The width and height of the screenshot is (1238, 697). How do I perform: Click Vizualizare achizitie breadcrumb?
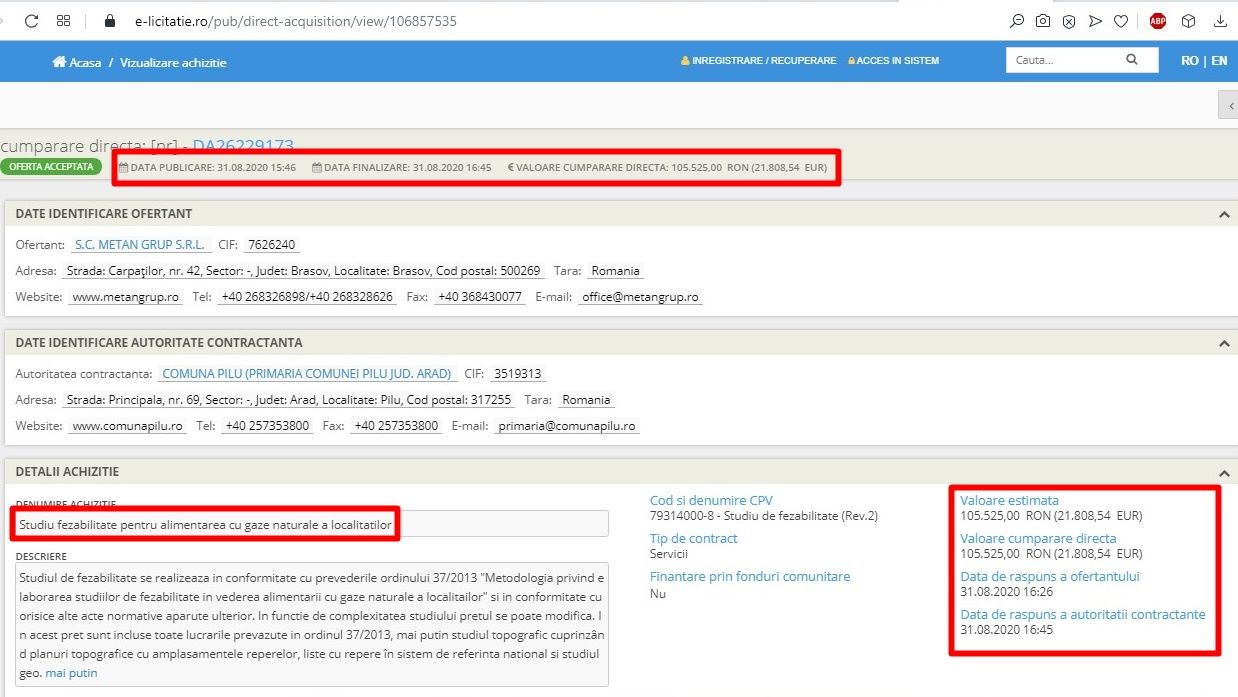pos(173,62)
